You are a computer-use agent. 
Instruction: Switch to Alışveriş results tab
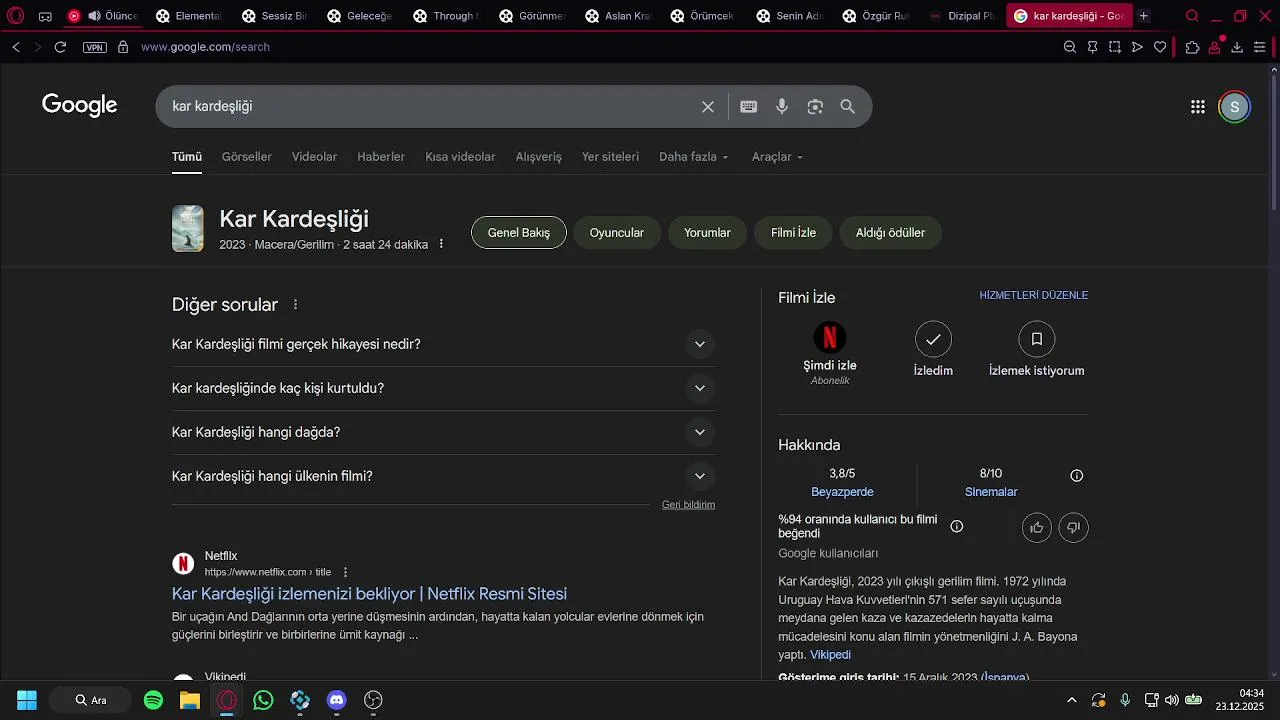[539, 157]
